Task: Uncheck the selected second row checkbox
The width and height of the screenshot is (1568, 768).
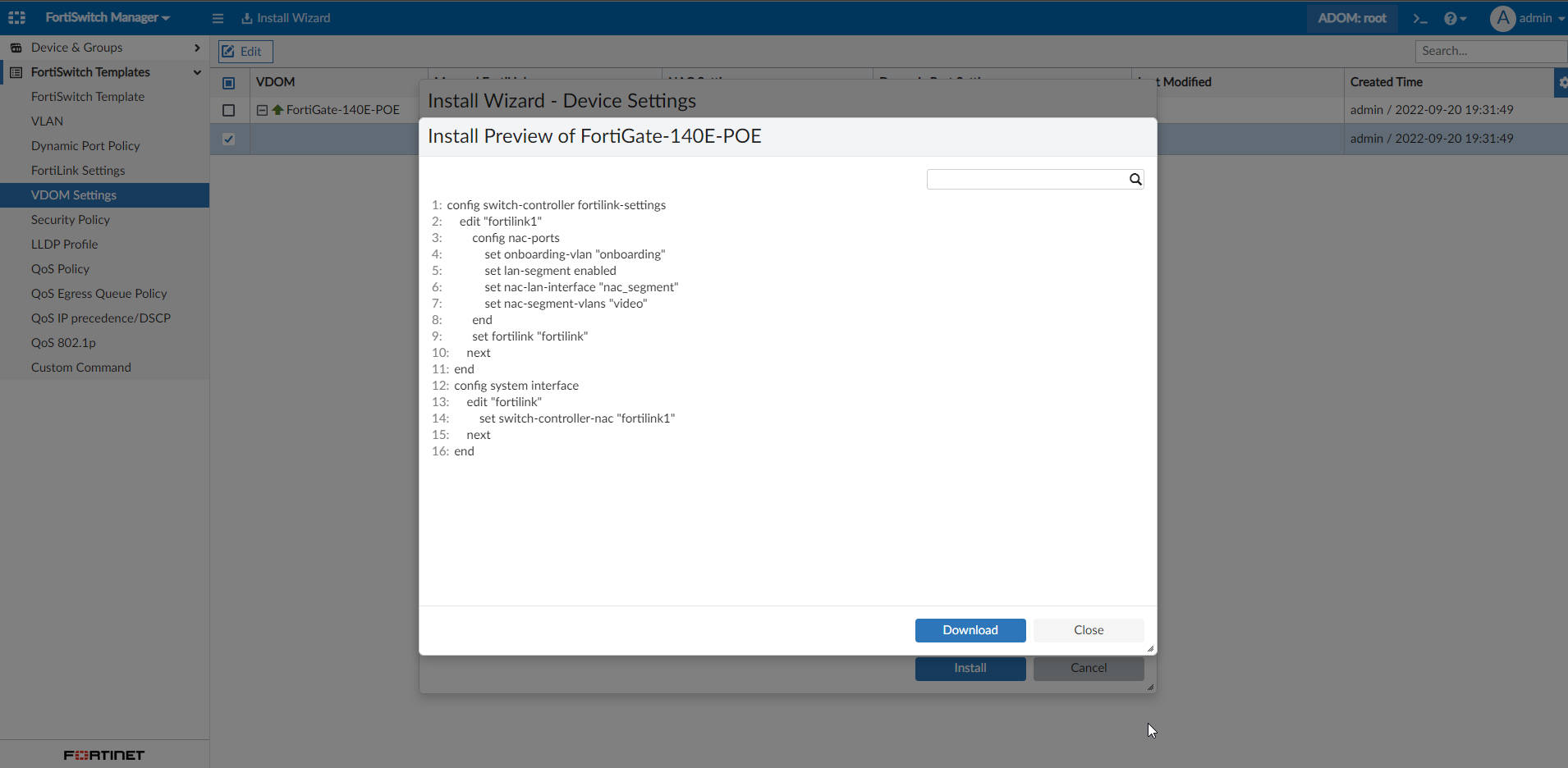Action: point(229,139)
